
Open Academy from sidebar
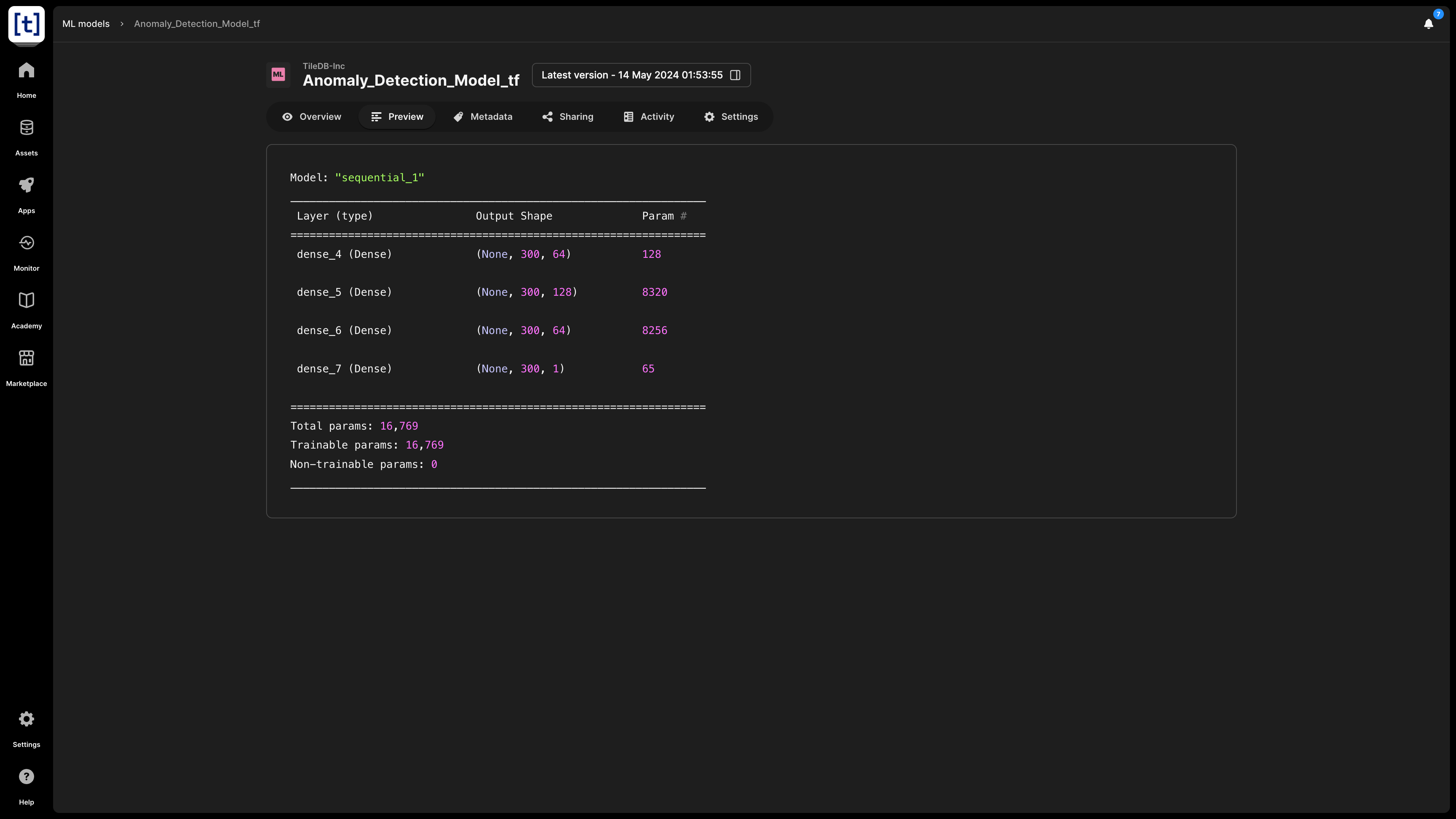pyautogui.click(x=27, y=310)
